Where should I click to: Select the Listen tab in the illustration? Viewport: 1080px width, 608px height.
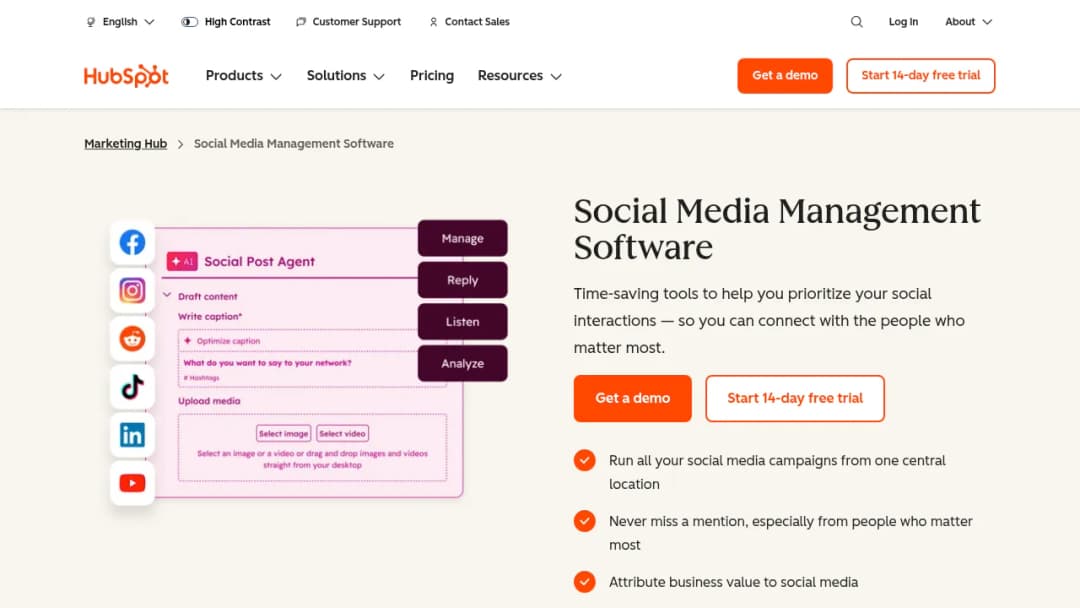(x=462, y=322)
